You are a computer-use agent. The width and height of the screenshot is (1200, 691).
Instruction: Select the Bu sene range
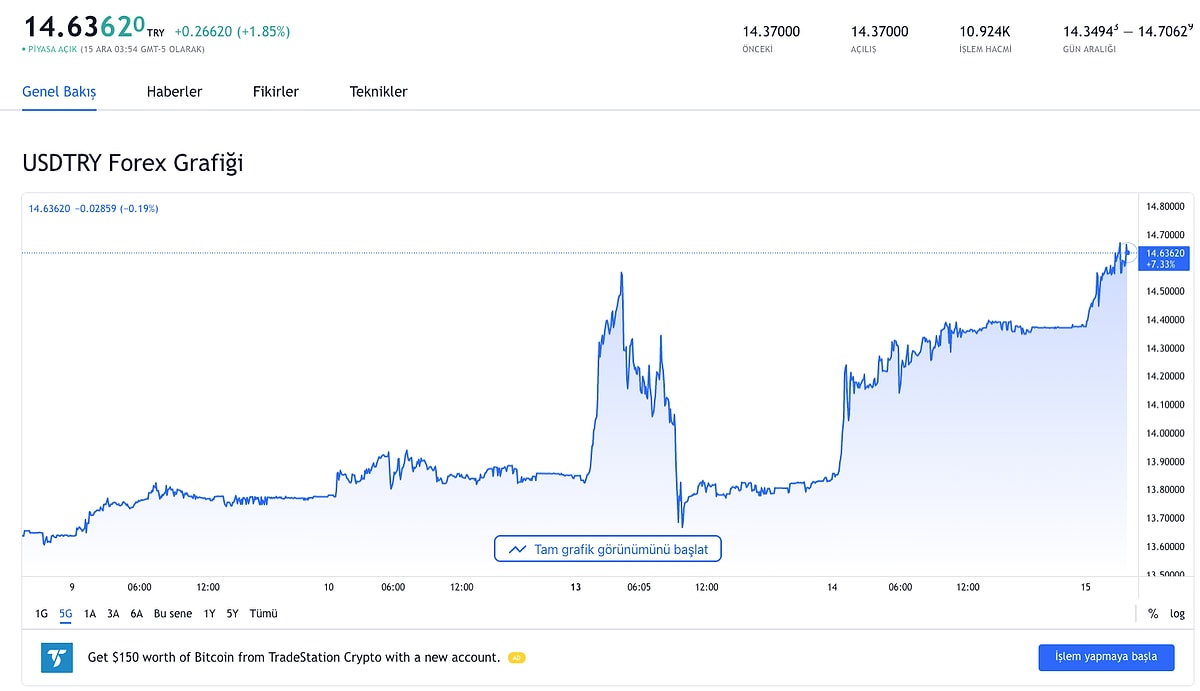click(173, 614)
